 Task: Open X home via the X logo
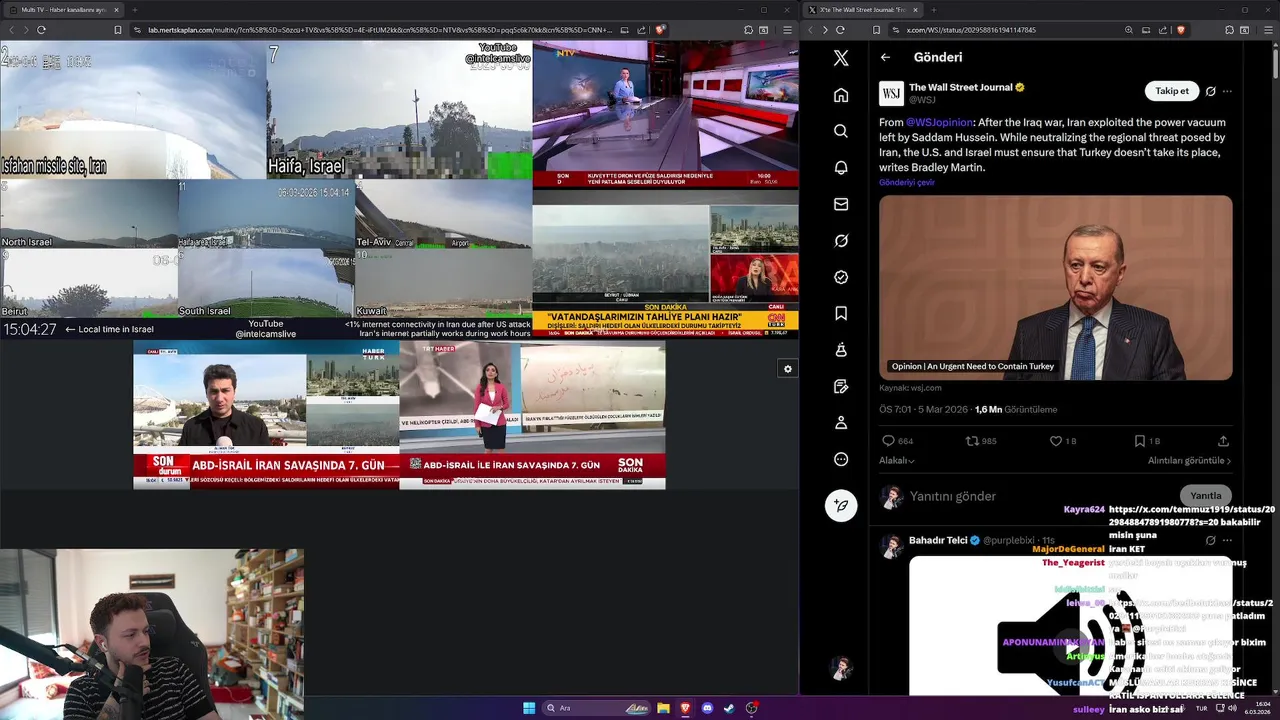pos(841,58)
